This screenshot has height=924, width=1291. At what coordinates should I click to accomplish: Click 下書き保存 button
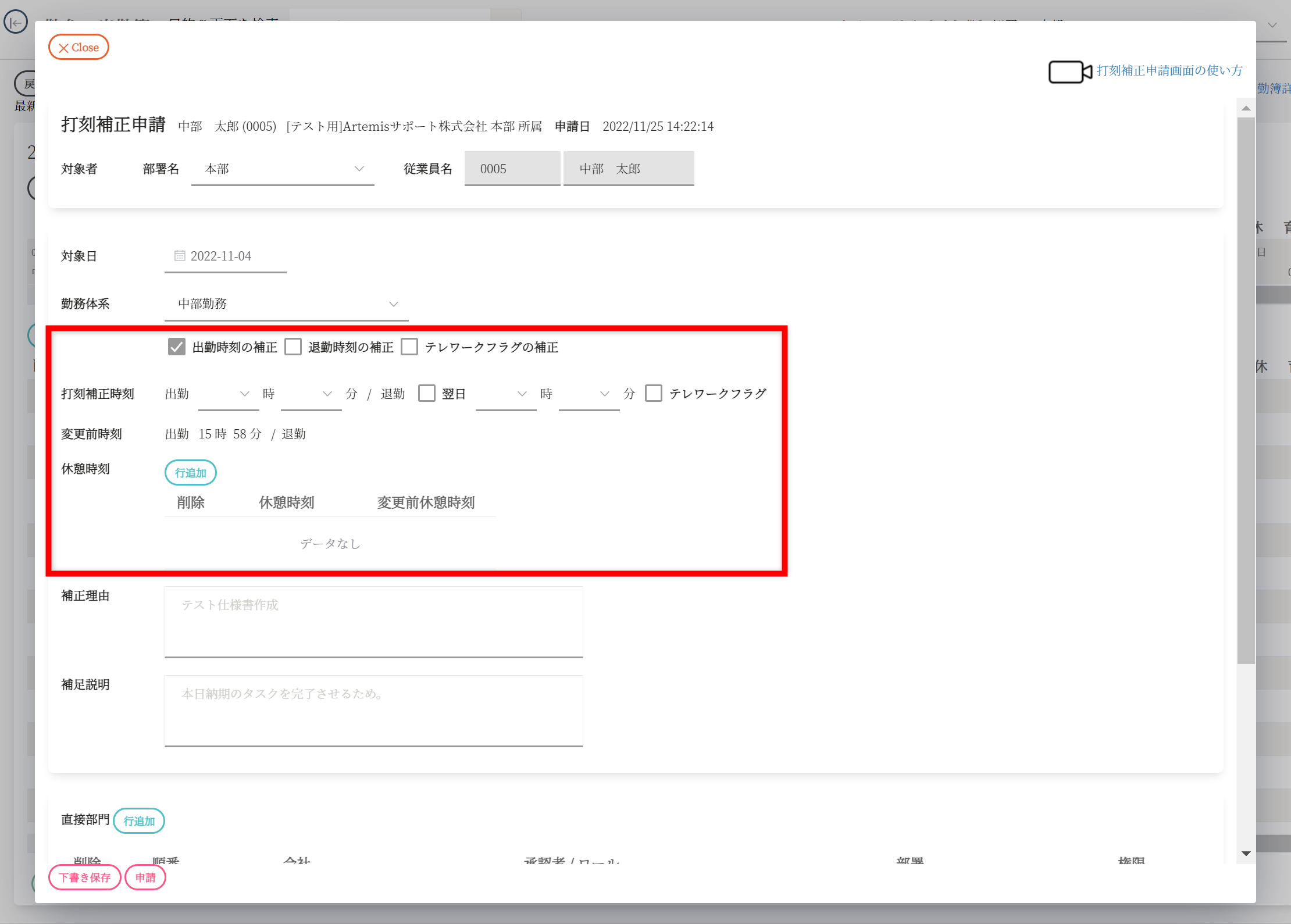85,877
